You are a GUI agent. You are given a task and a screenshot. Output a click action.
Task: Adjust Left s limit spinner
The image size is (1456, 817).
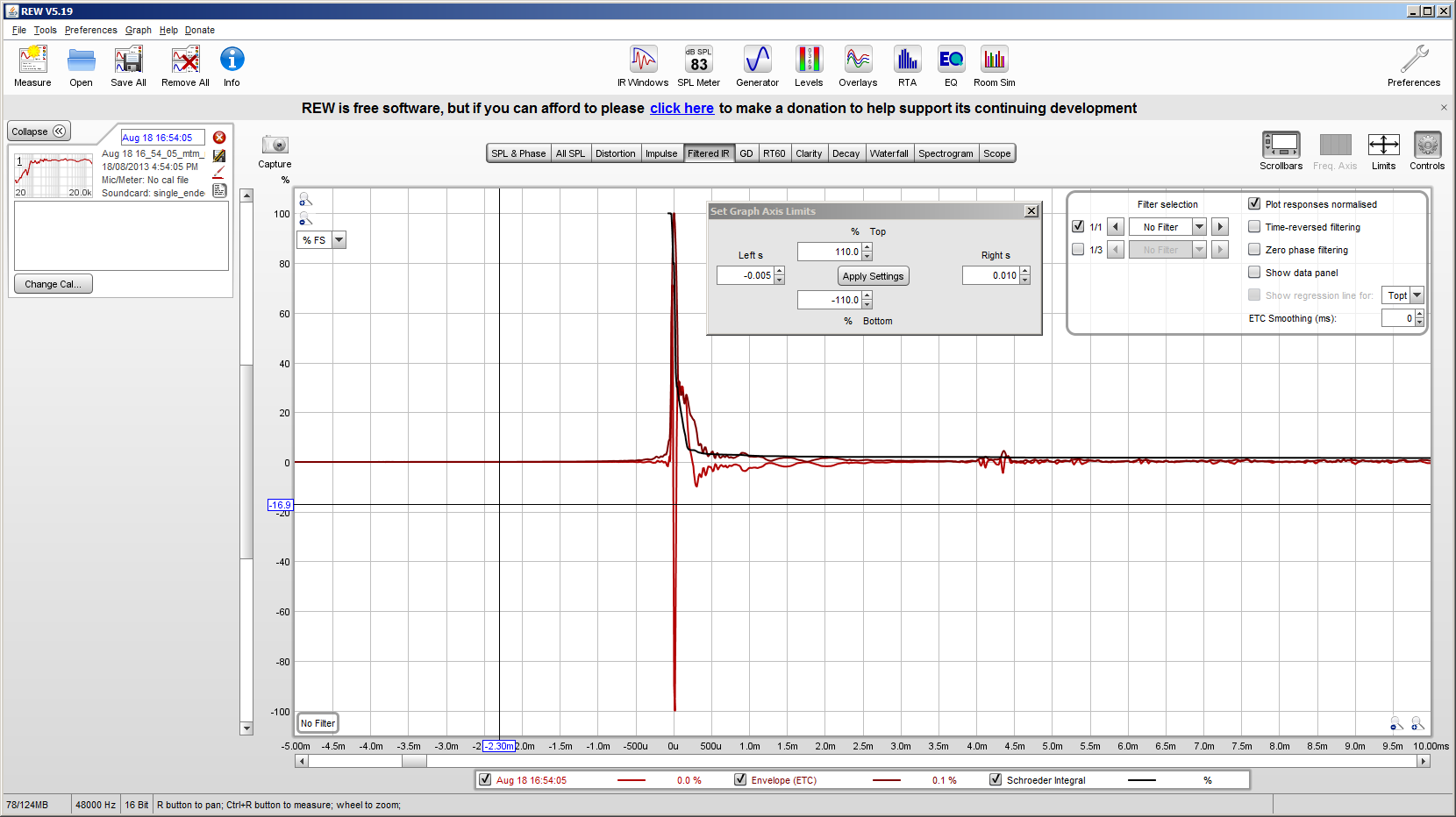[780, 275]
